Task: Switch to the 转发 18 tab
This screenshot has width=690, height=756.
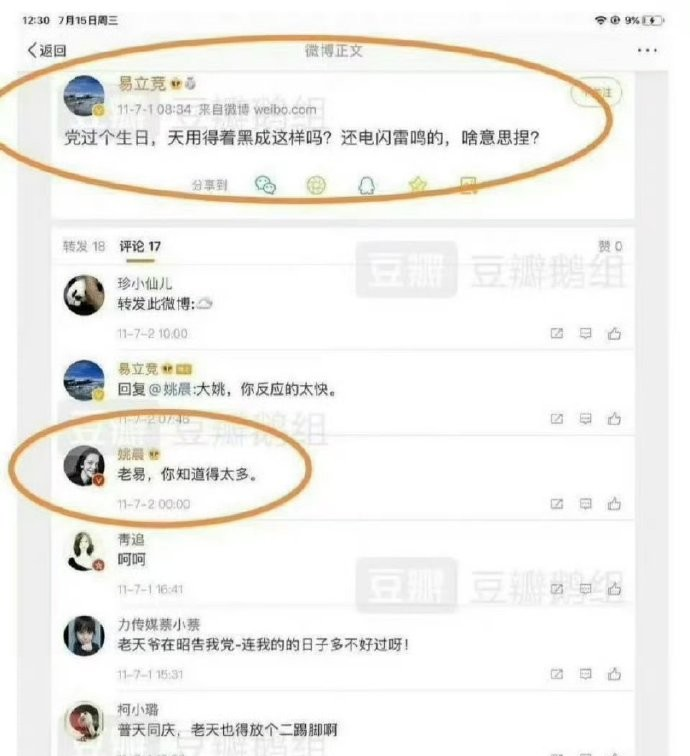Action: [x=84, y=246]
